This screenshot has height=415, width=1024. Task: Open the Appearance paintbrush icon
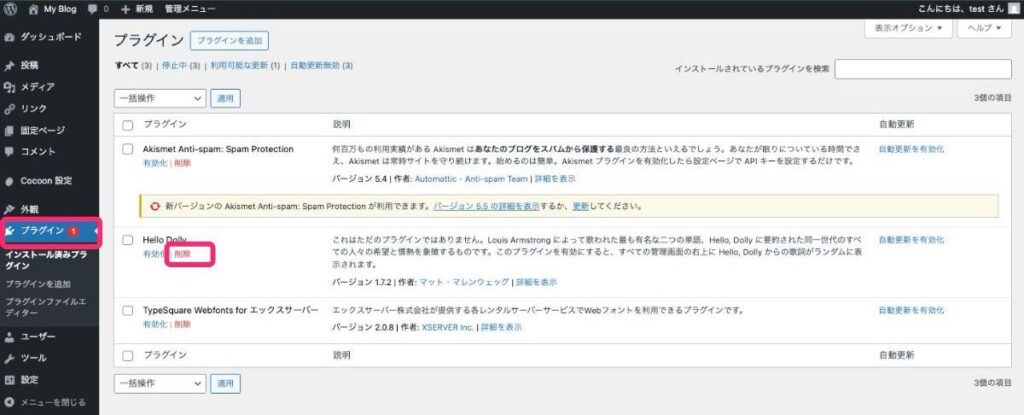tap(10, 209)
